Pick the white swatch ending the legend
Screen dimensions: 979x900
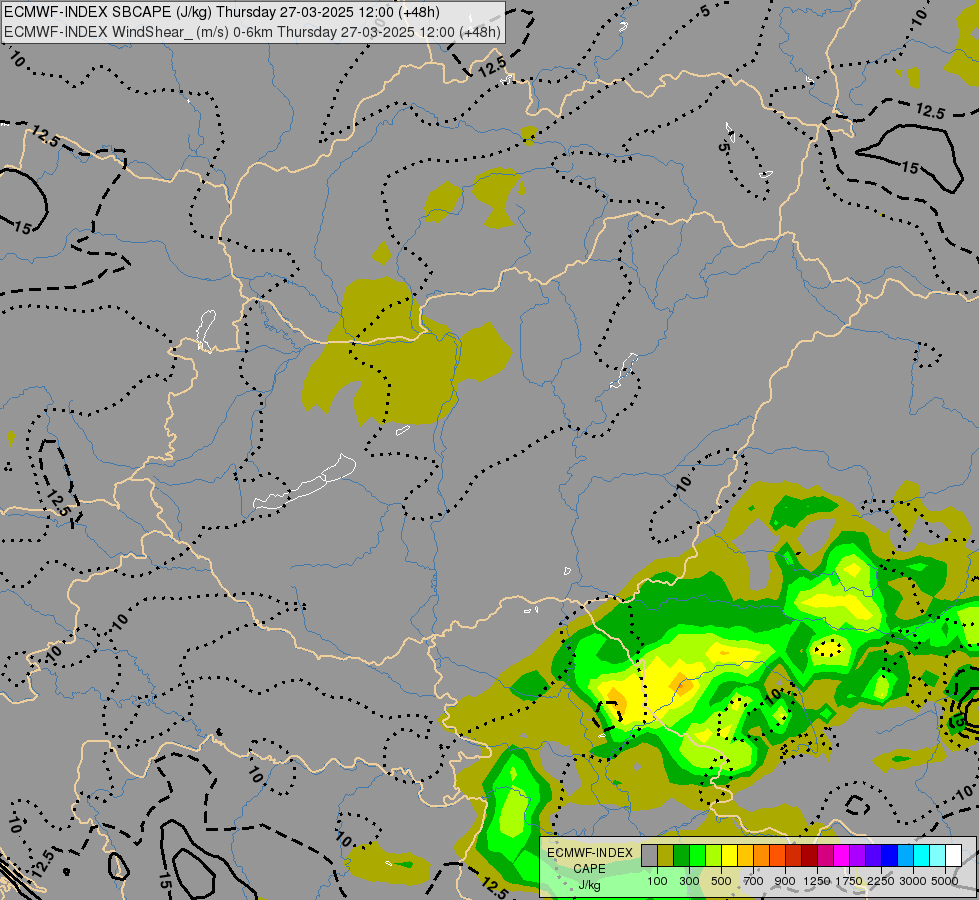click(x=953, y=856)
